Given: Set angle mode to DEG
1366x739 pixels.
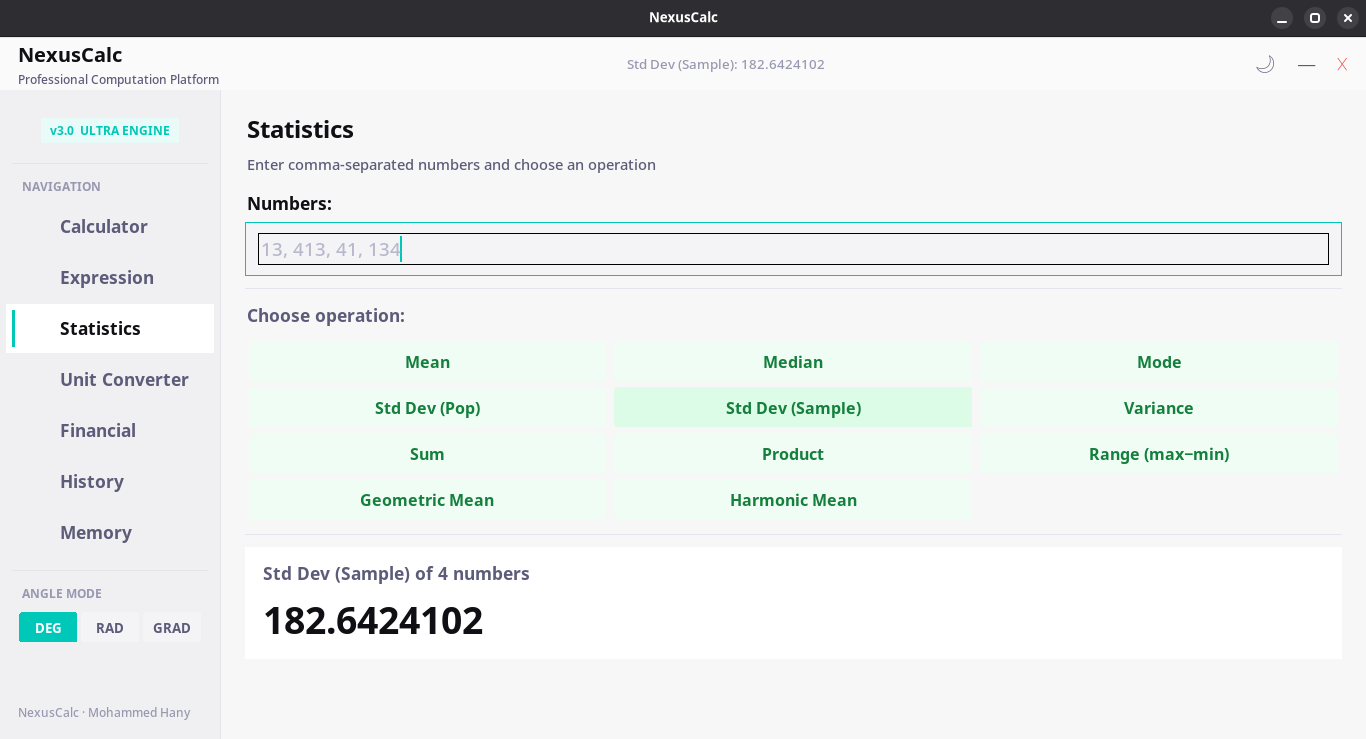Looking at the screenshot, I should [48, 628].
